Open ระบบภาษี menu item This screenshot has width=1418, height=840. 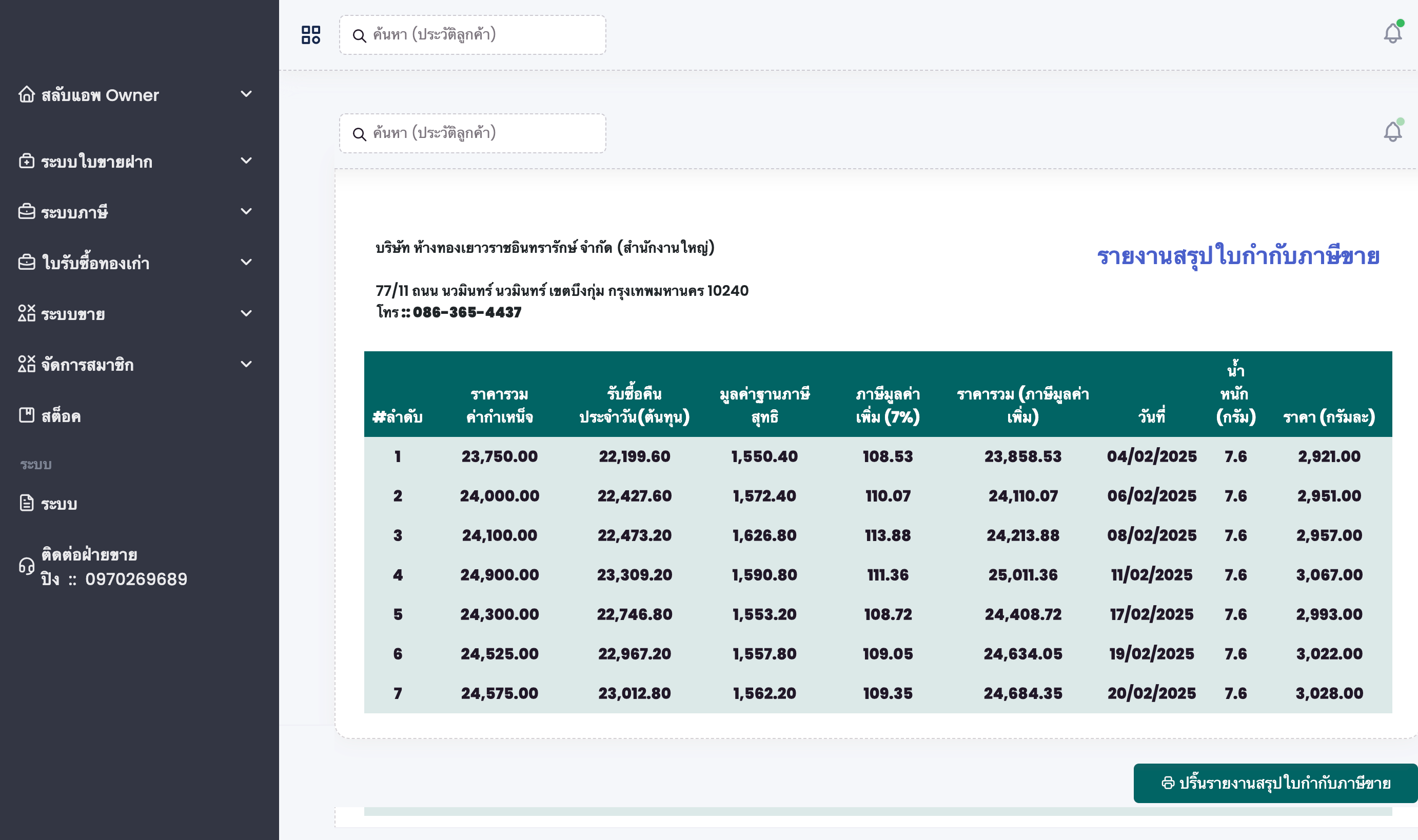coord(75,212)
